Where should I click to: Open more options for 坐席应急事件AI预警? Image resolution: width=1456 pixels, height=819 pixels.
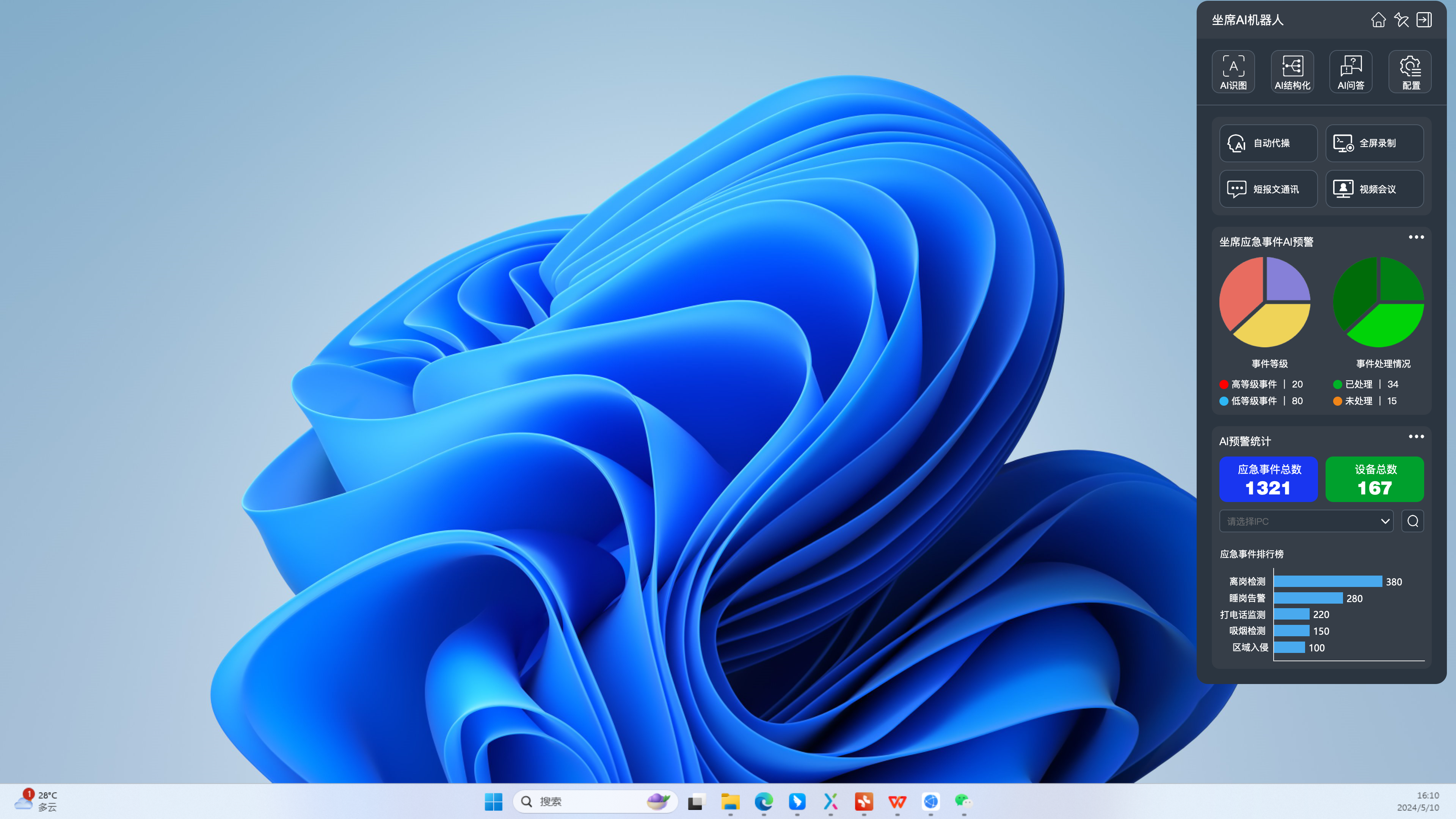[x=1417, y=237]
